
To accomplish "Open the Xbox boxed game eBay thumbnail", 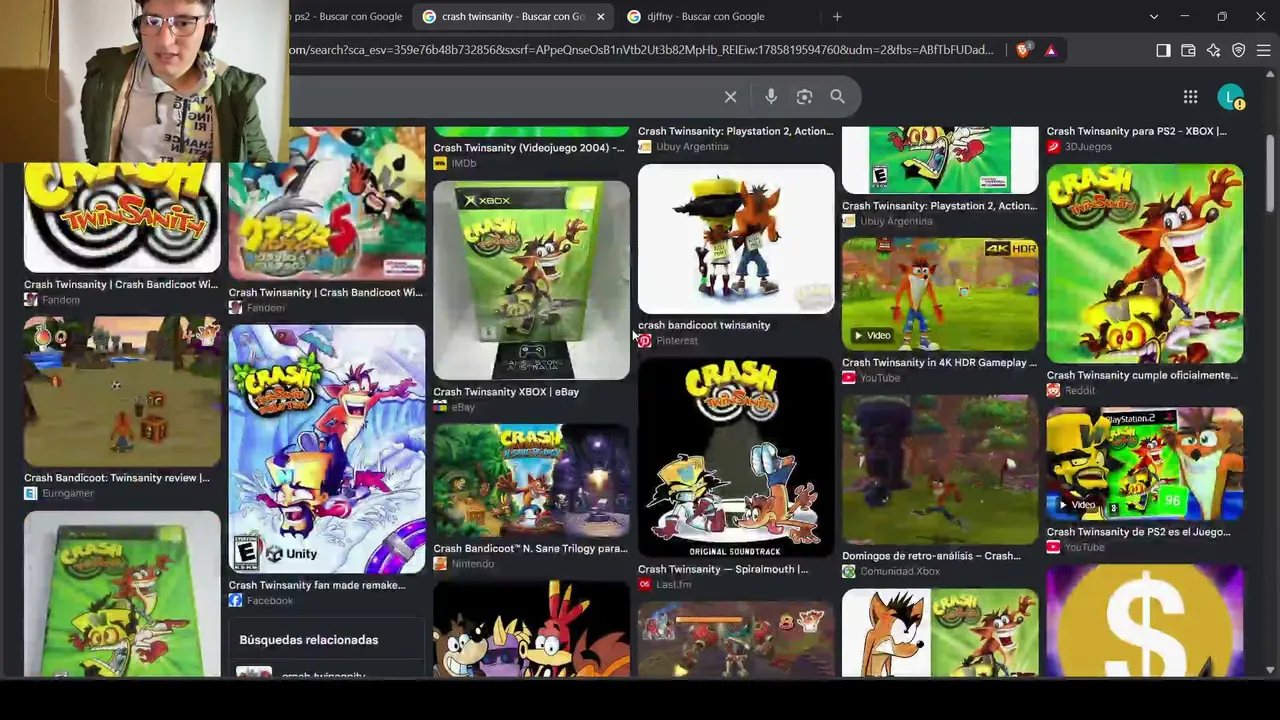I will (531, 280).
